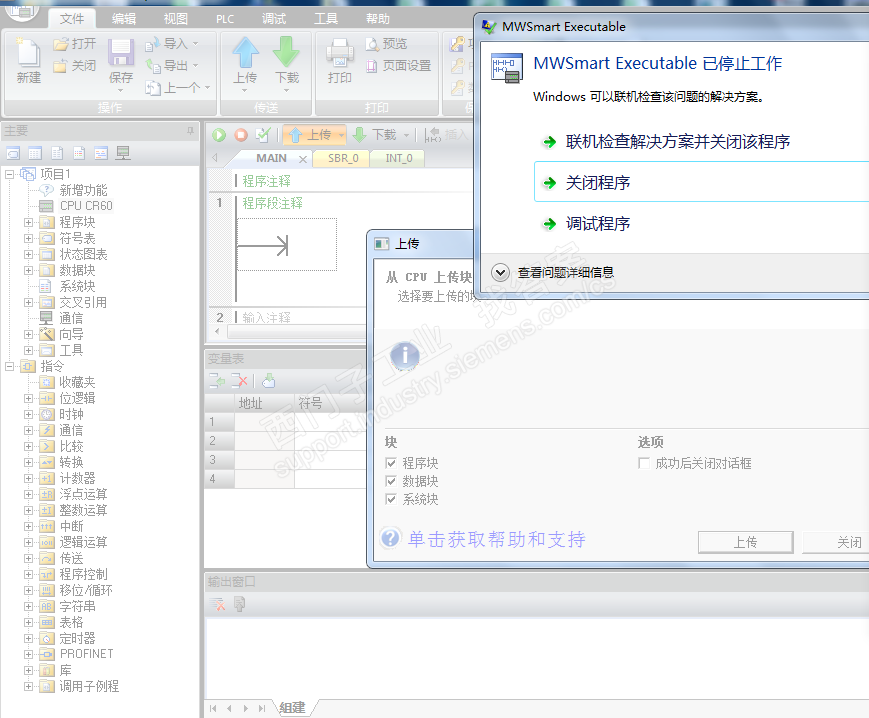Click the large 下载 download arrow in ribbon
869x718 pixels.
286,53
